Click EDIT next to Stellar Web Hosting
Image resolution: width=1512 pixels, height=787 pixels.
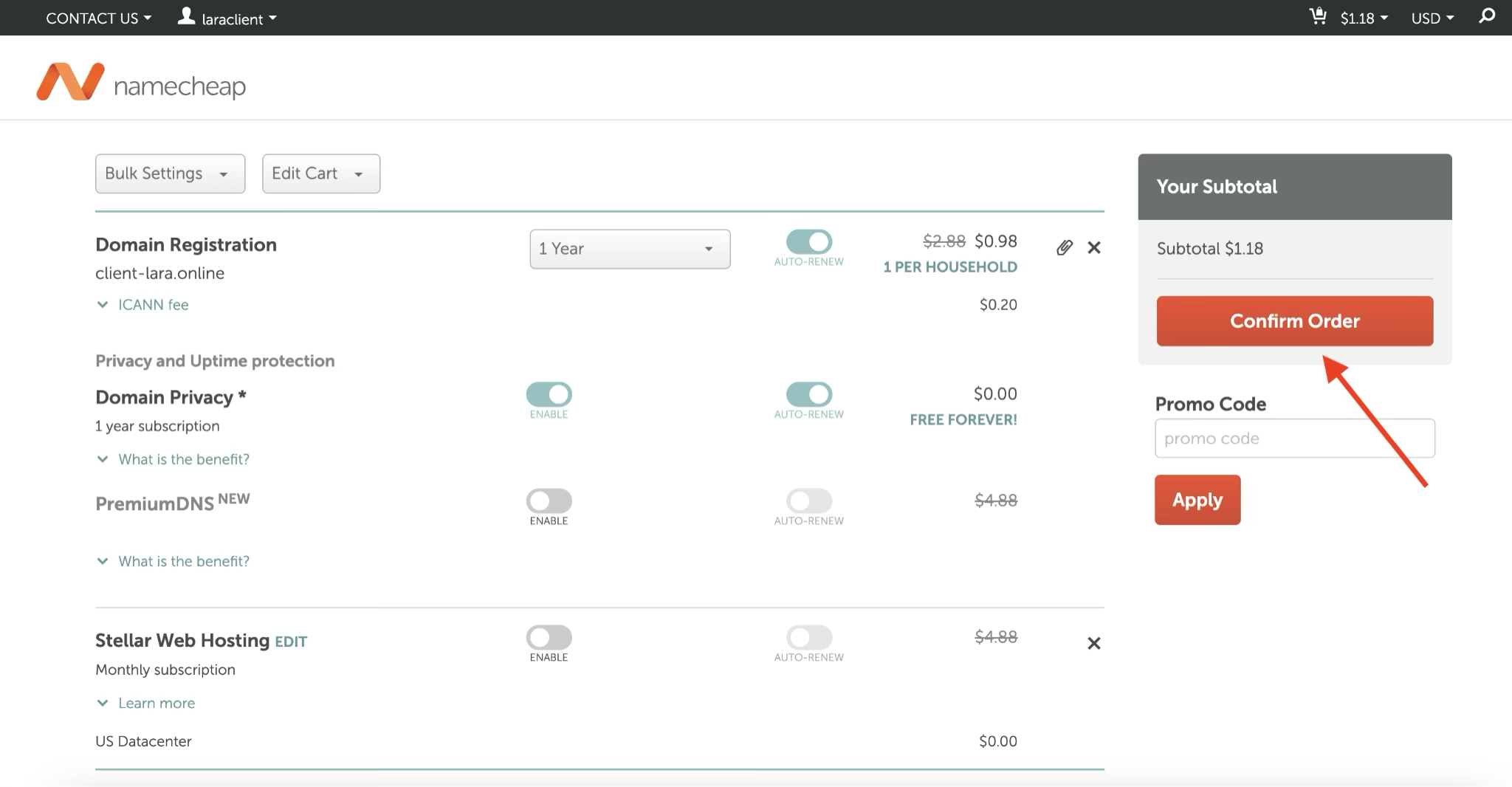pos(291,642)
